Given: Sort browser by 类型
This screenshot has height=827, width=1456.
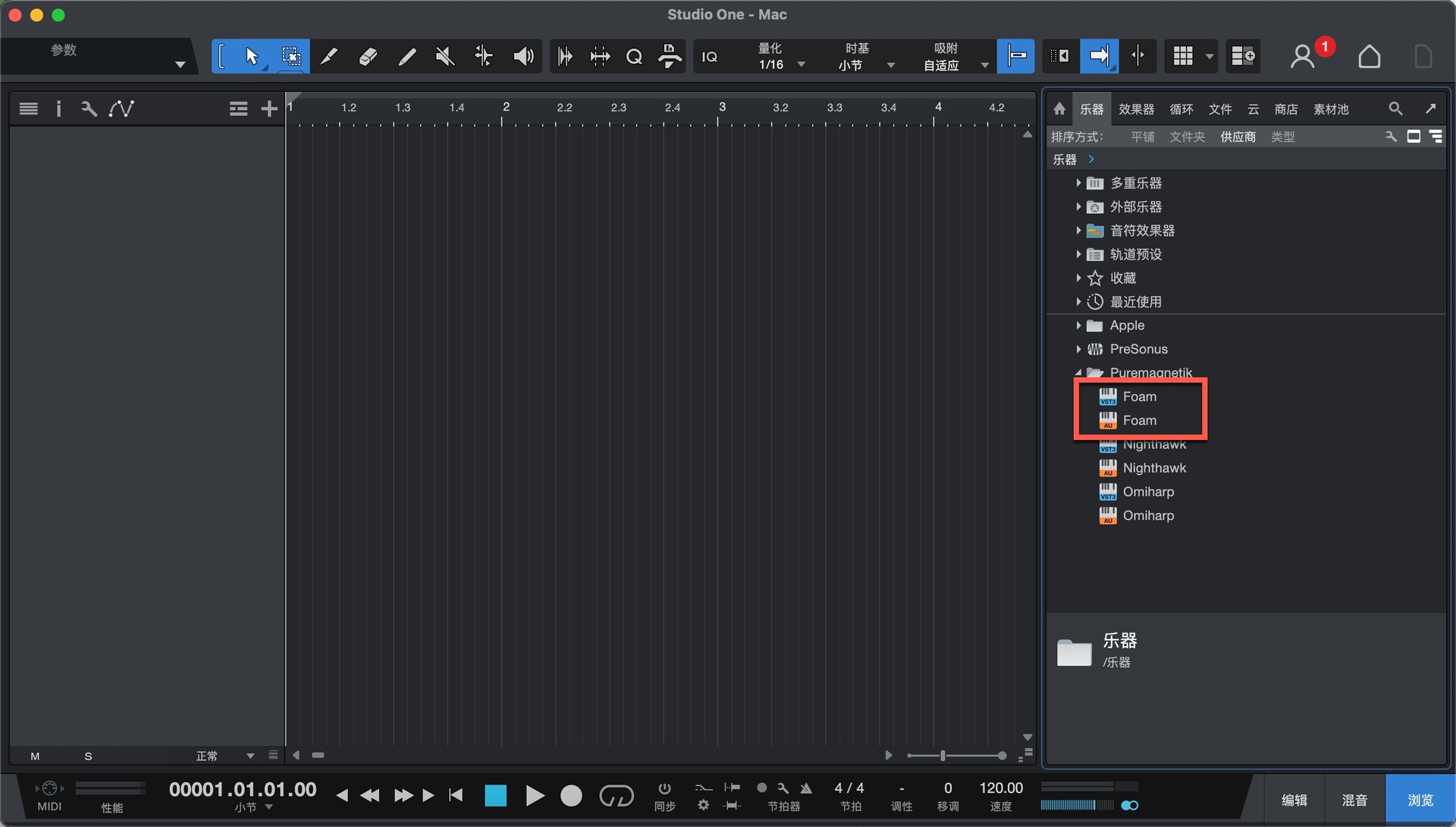Looking at the screenshot, I should [1283, 137].
